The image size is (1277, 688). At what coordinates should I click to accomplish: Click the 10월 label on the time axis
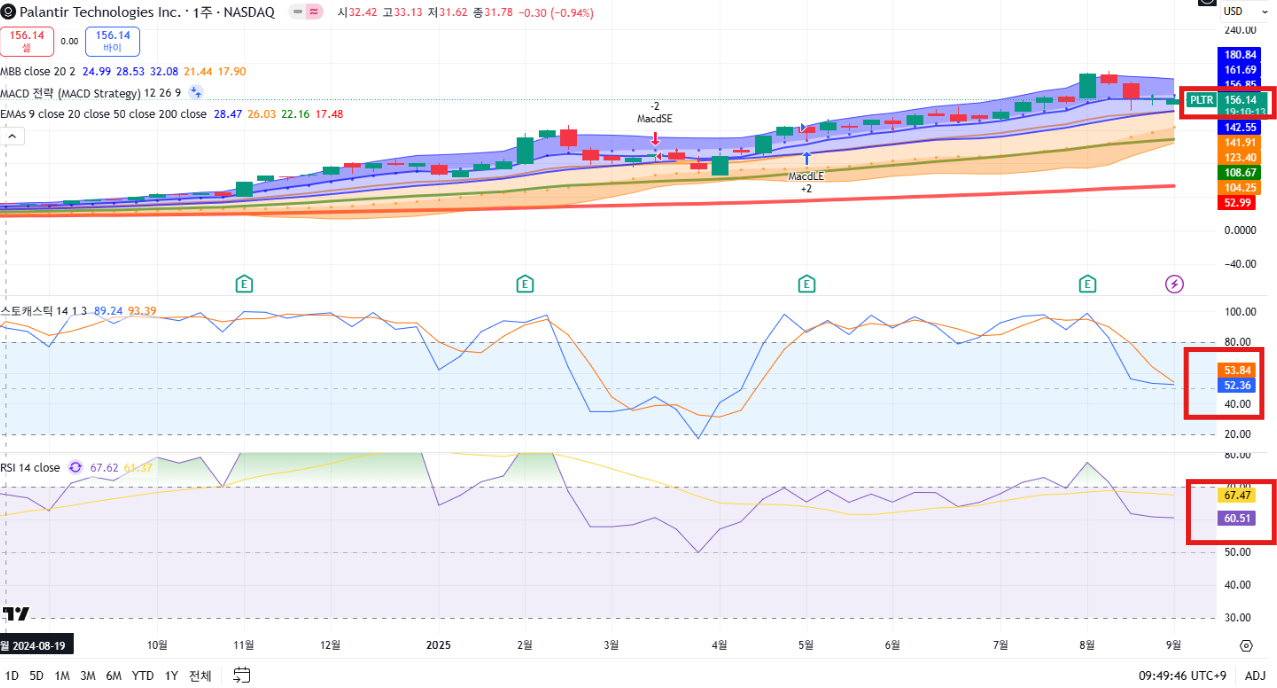click(x=157, y=645)
